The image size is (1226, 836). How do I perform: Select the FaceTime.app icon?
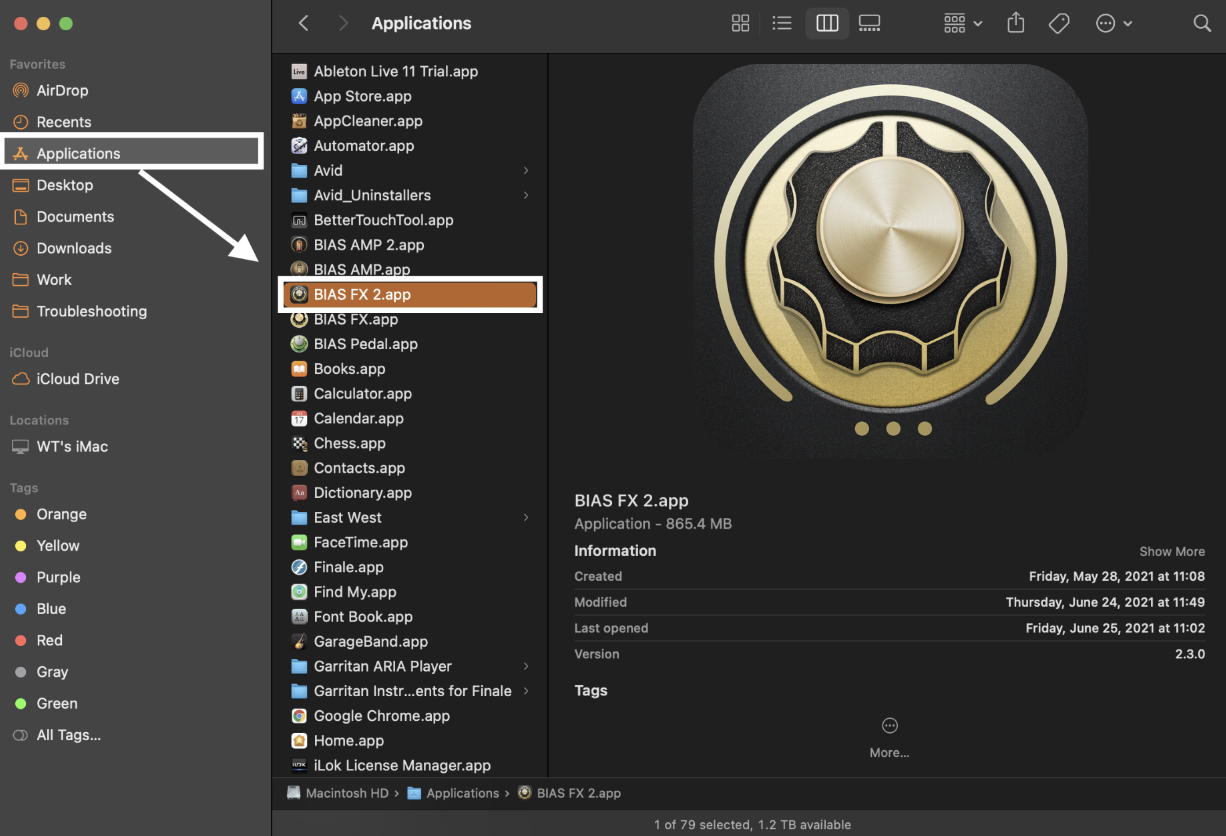point(298,543)
